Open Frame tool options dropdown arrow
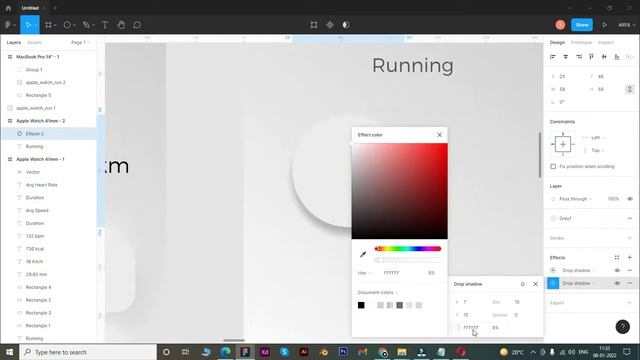Viewport: 640px width, 360px height. click(55, 25)
